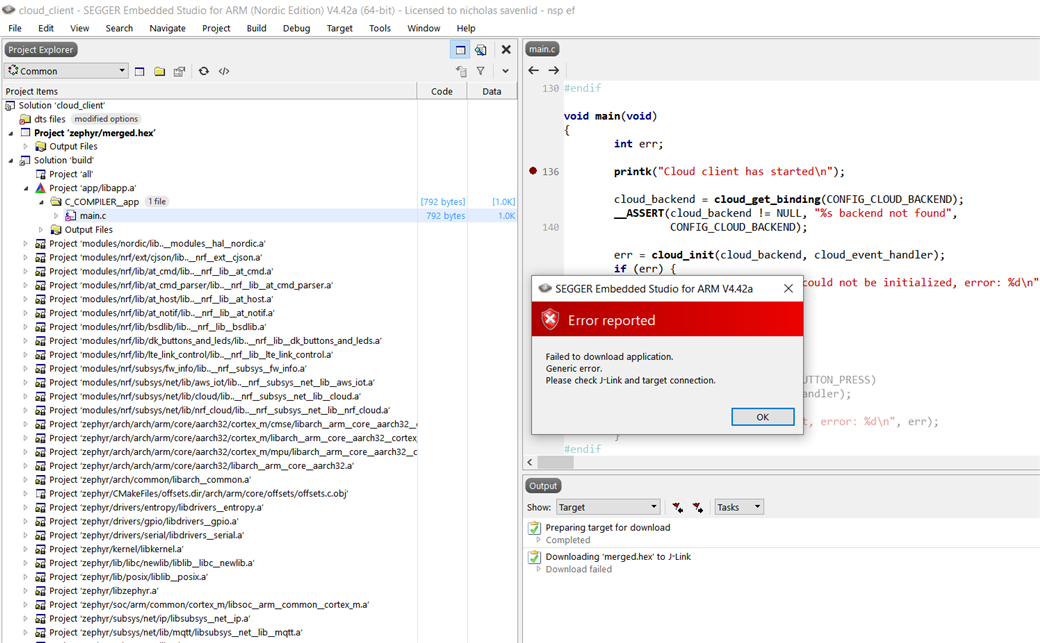Open the Debug menu

296,28
